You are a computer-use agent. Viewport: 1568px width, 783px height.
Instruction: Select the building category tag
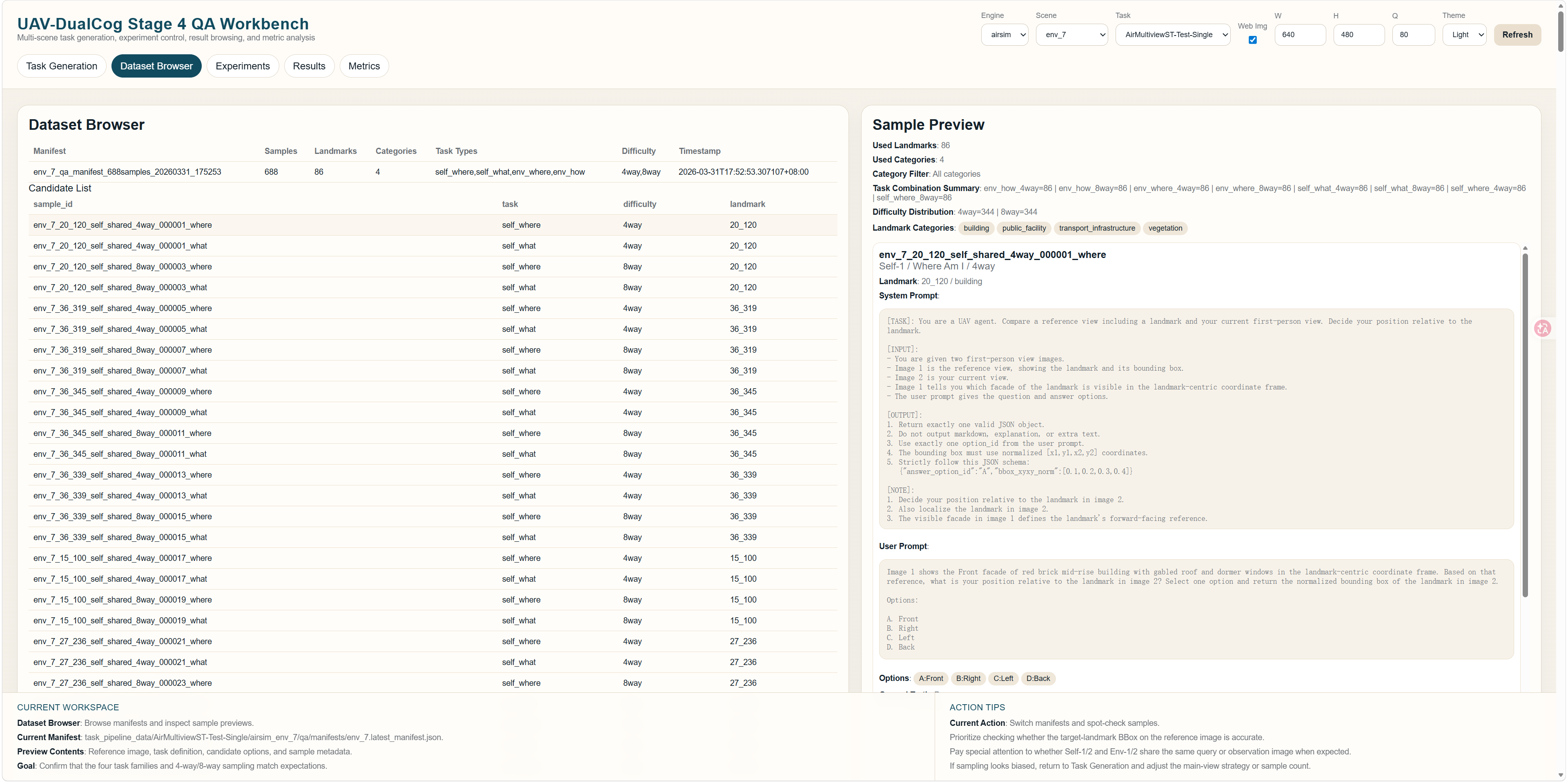coord(976,228)
